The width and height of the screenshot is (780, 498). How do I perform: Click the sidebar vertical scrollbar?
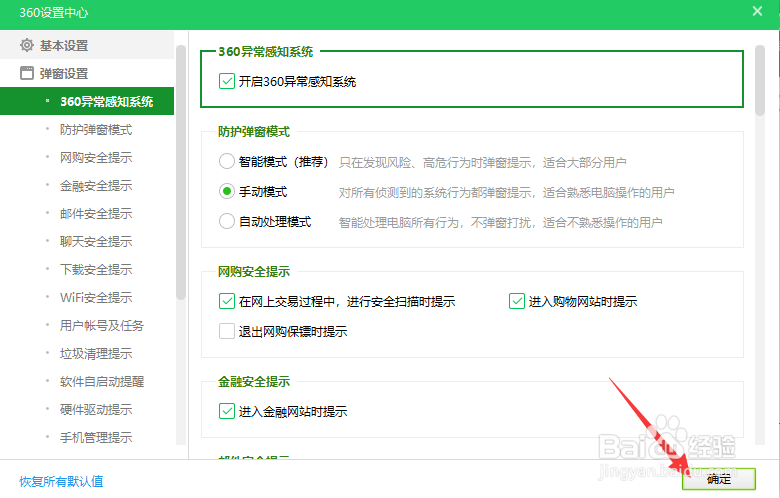[x=181, y=173]
